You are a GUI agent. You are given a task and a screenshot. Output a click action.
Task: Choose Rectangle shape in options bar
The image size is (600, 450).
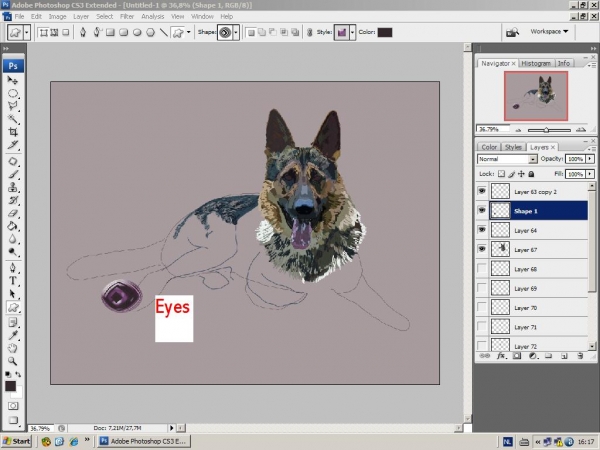coord(110,33)
